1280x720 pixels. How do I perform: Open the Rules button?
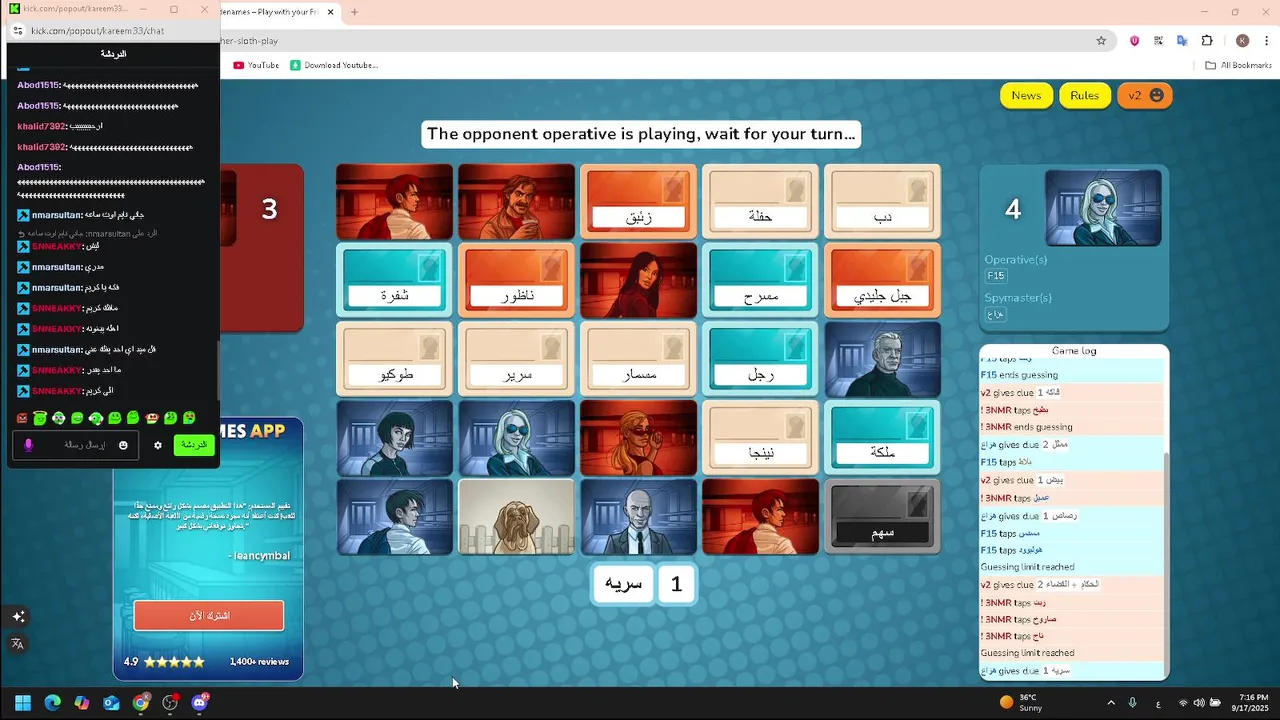1084,95
